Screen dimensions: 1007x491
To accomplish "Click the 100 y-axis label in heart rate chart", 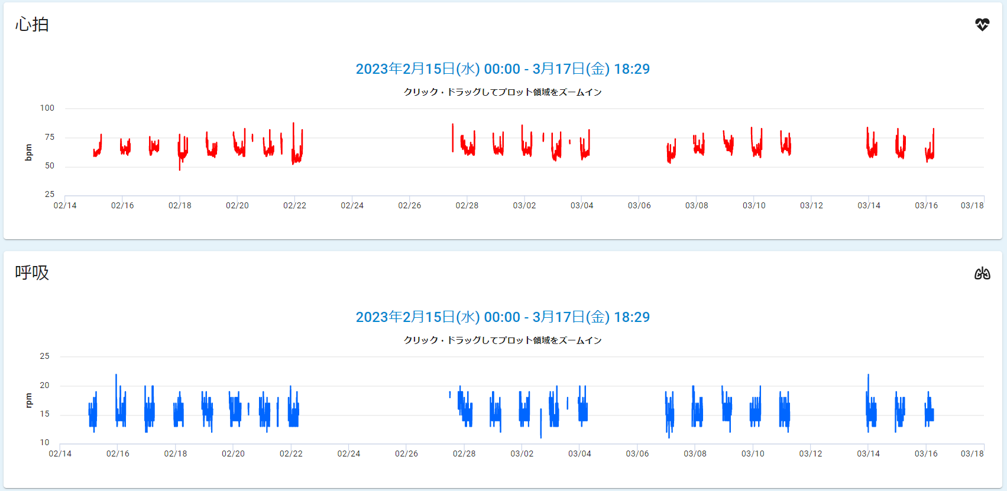I will [x=47, y=108].
